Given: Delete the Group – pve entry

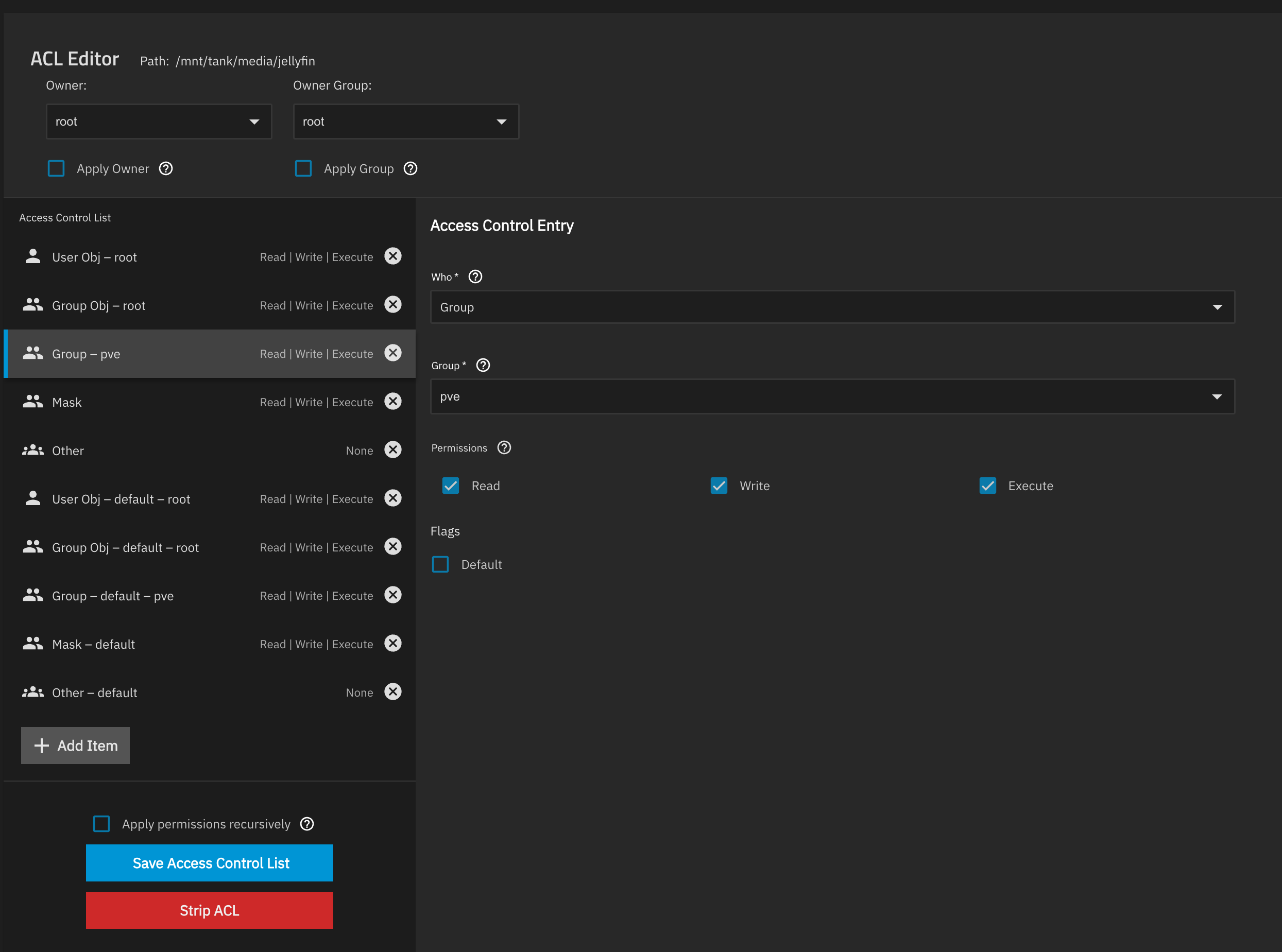Looking at the screenshot, I should (392, 353).
